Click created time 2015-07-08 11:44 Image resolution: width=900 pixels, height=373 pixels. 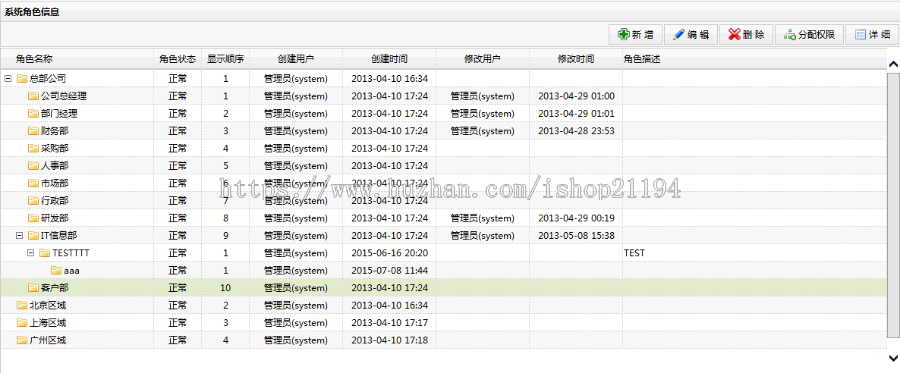(x=389, y=270)
